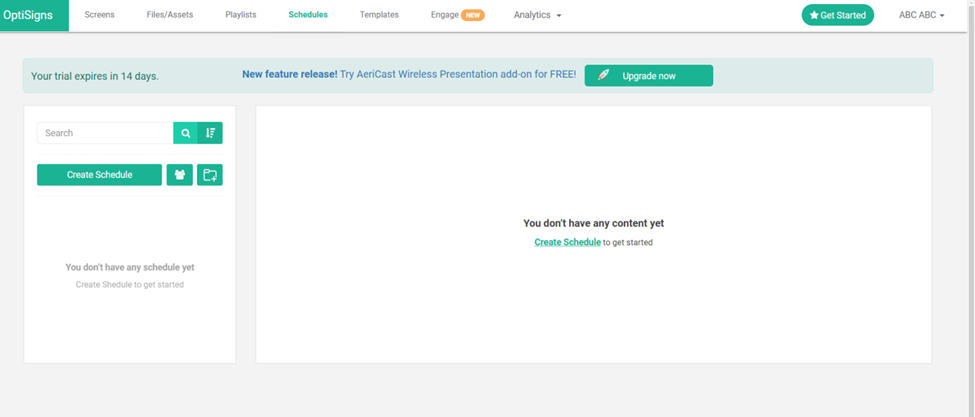Follow the Create Schedule link in content panel
The height and width of the screenshot is (417, 975).
[567, 242]
